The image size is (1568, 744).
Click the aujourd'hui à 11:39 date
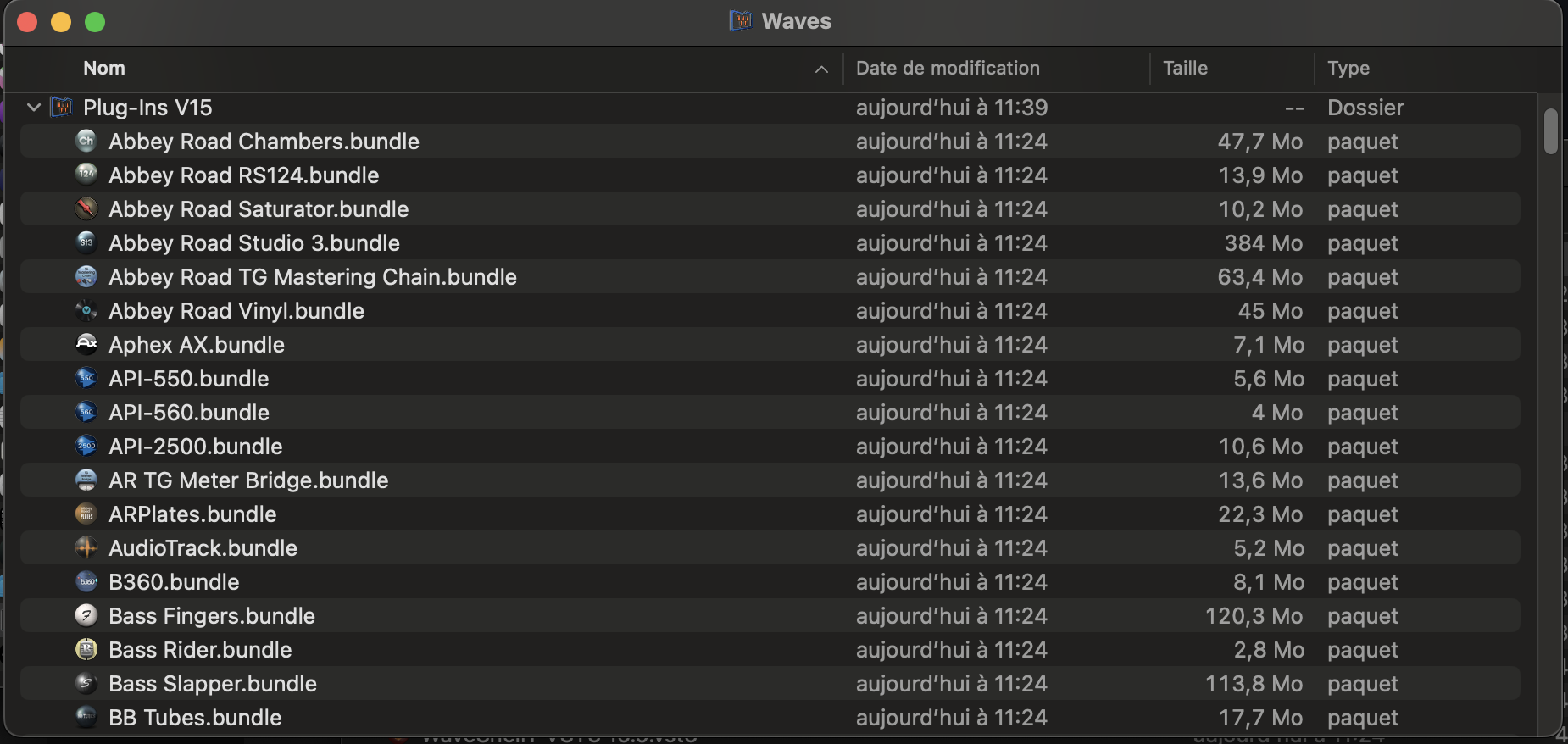(x=952, y=108)
